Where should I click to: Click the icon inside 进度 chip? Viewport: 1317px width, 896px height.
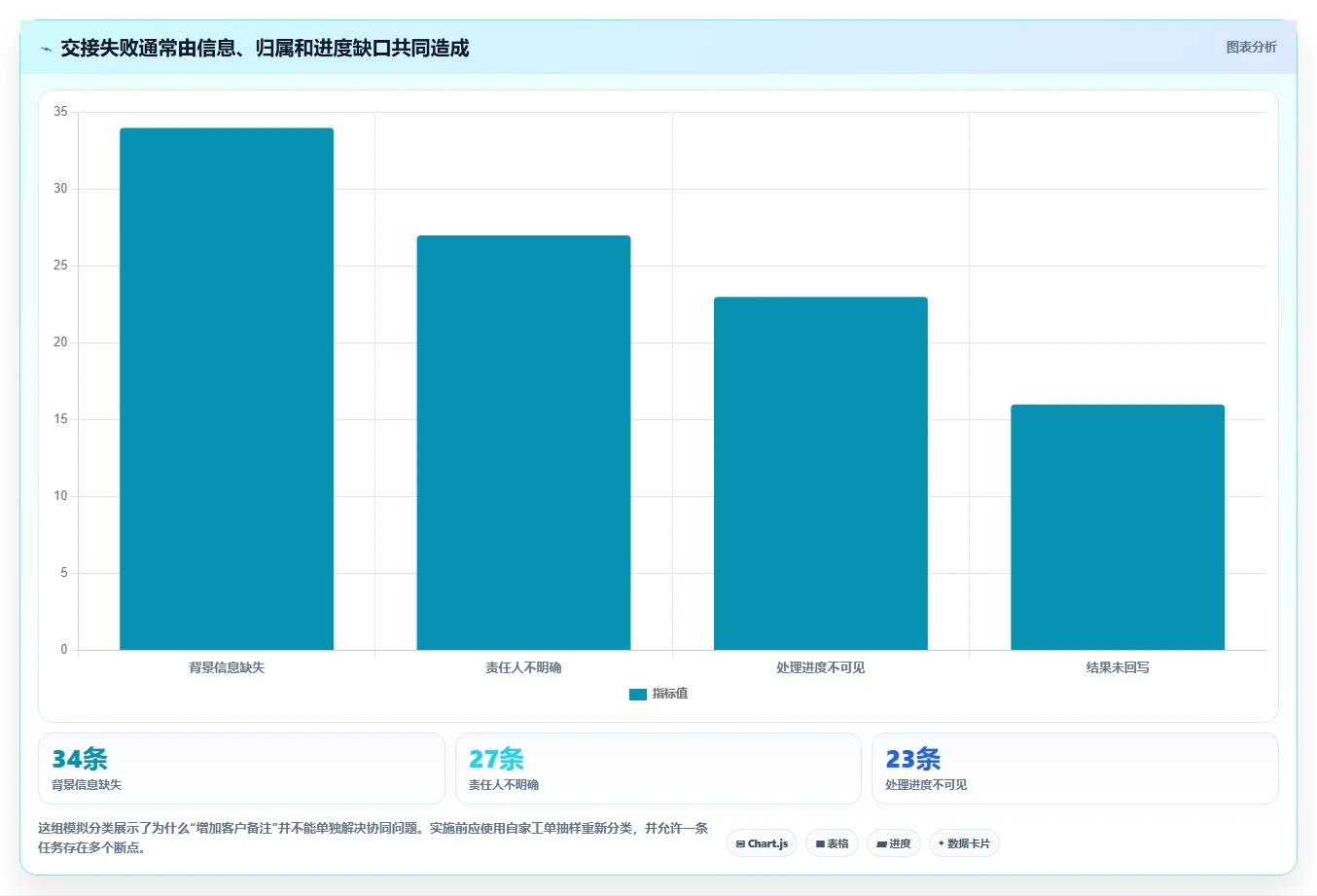pos(881,844)
